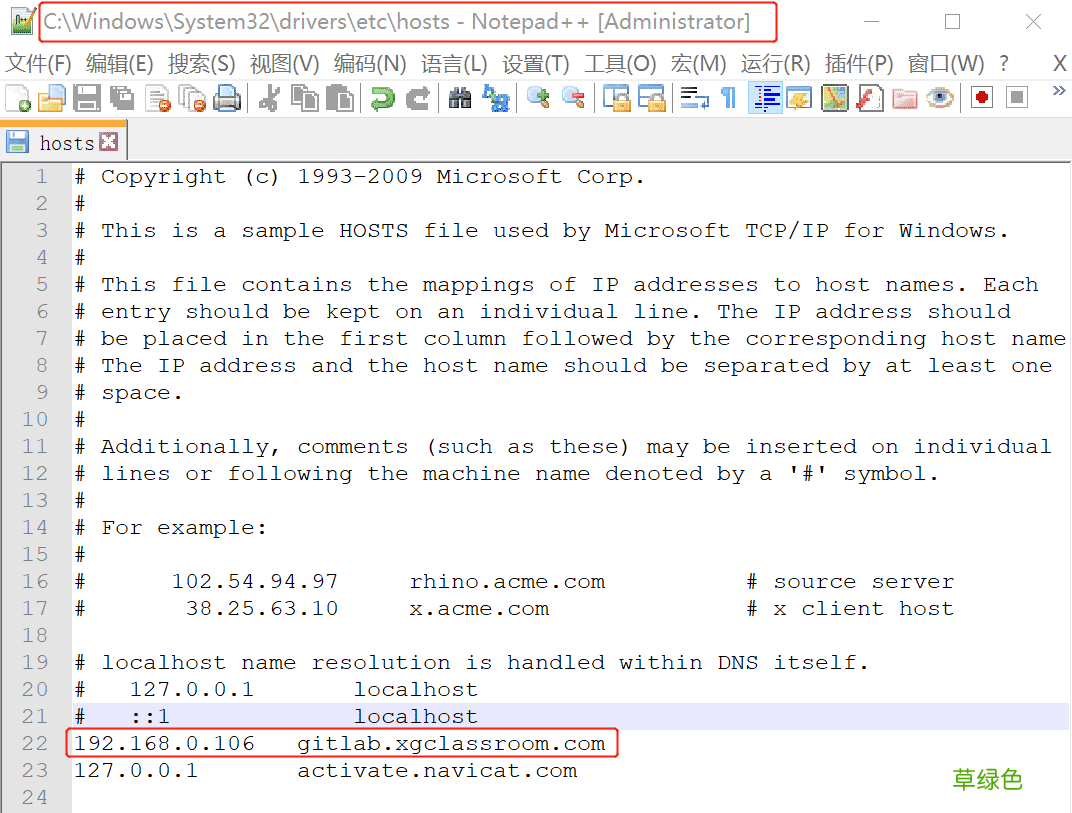Open the Function List icon

click(870, 98)
